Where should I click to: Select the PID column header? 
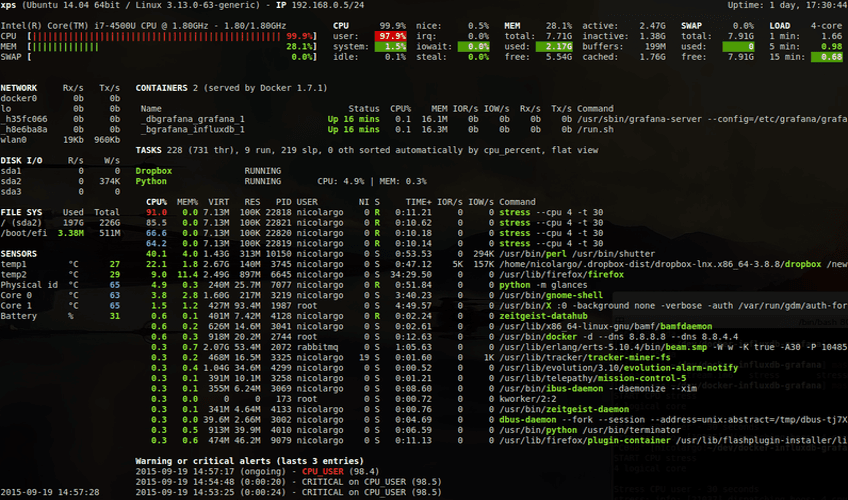click(283, 202)
